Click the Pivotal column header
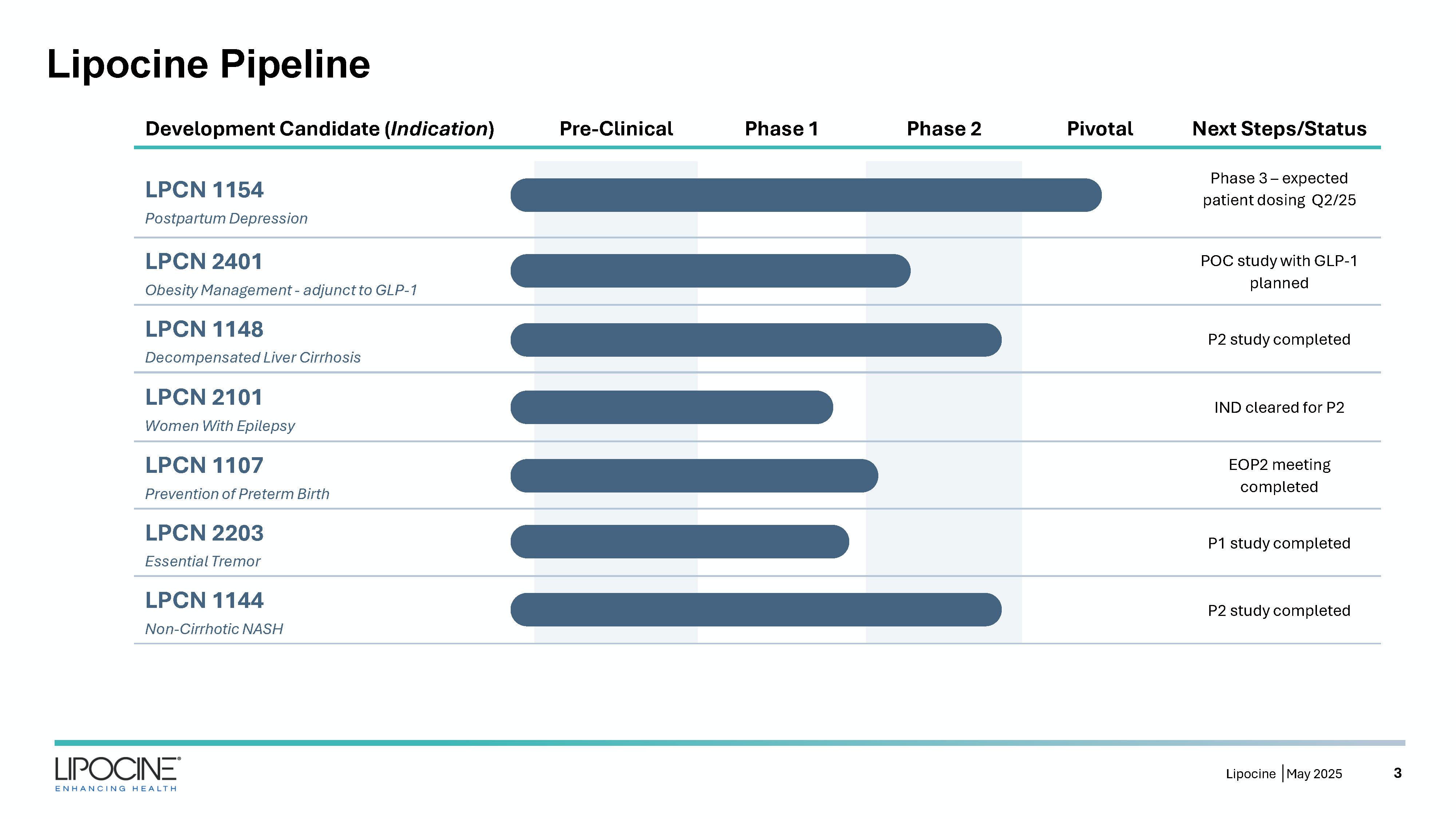1456x819 pixels. 1099,129
